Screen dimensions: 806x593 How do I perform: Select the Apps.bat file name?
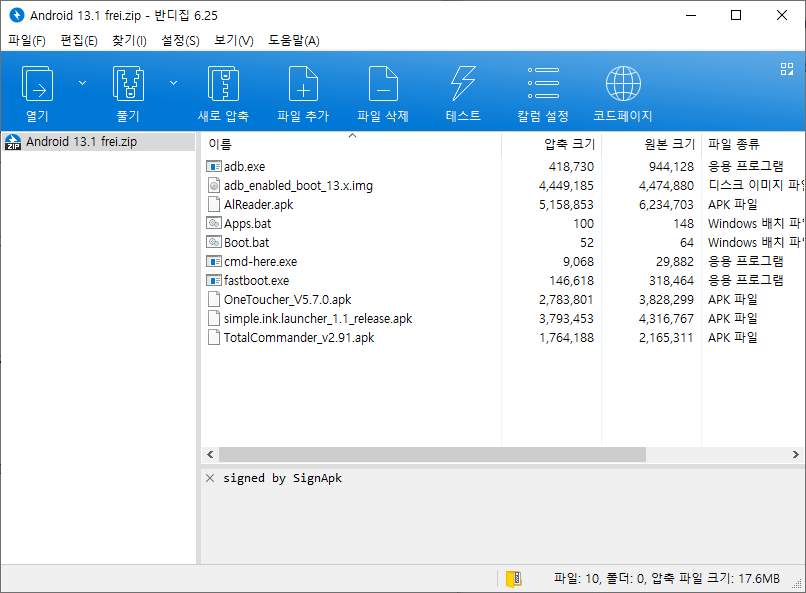247,224
